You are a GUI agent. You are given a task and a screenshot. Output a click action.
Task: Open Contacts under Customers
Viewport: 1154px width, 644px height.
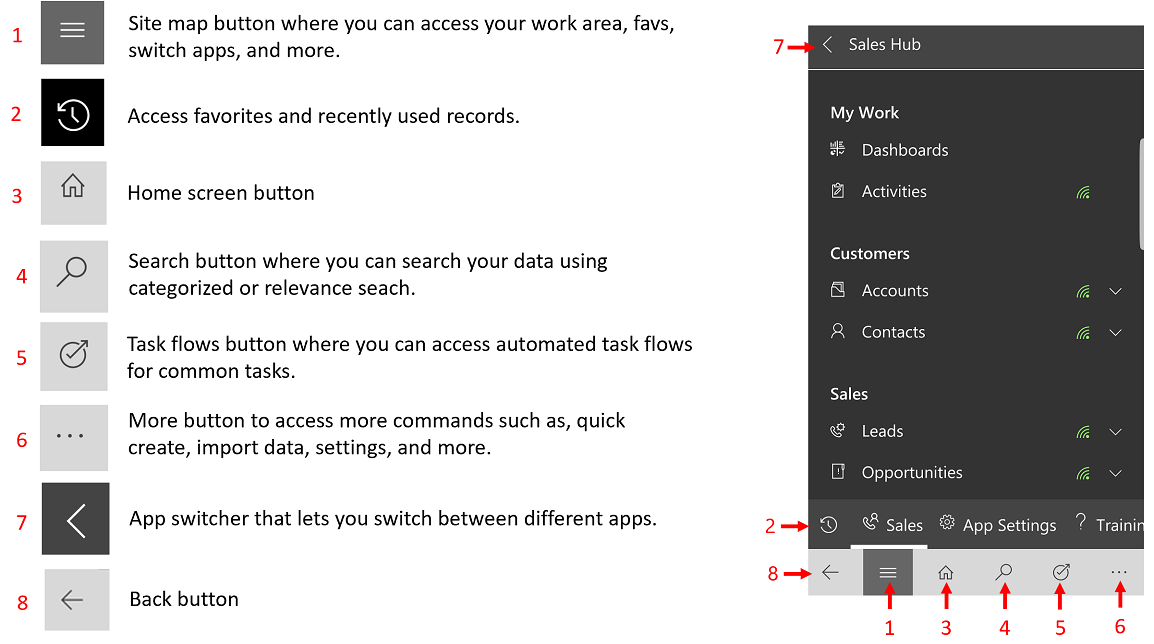click(893, 332)
